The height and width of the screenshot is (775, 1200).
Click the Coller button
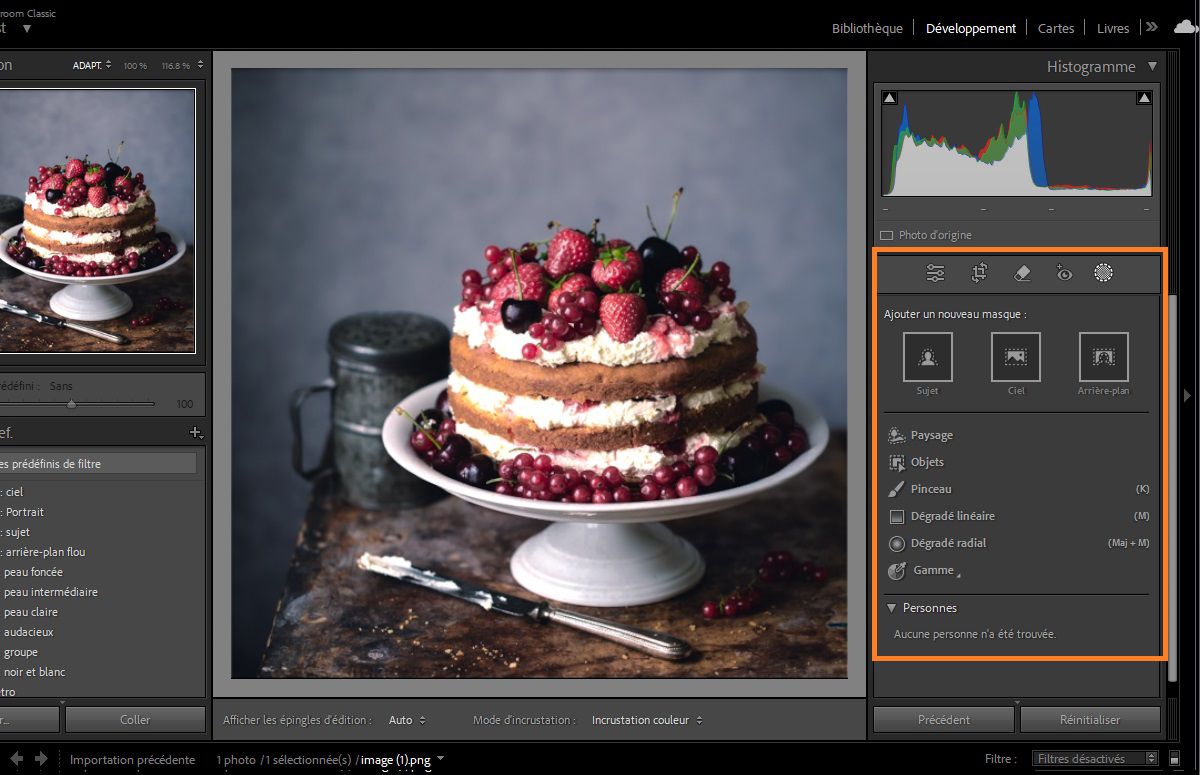(135, 719)
